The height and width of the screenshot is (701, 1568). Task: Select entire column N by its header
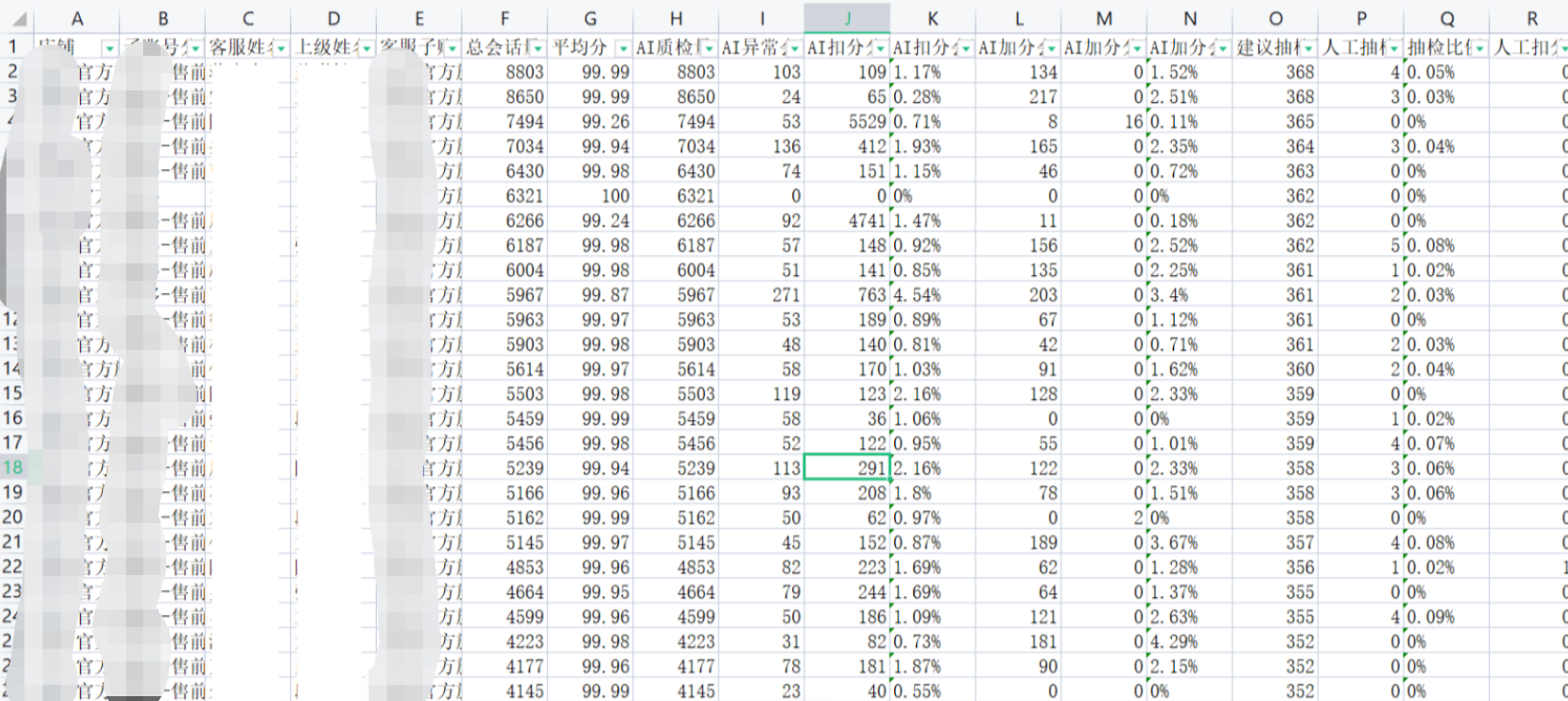point(1189,18)
